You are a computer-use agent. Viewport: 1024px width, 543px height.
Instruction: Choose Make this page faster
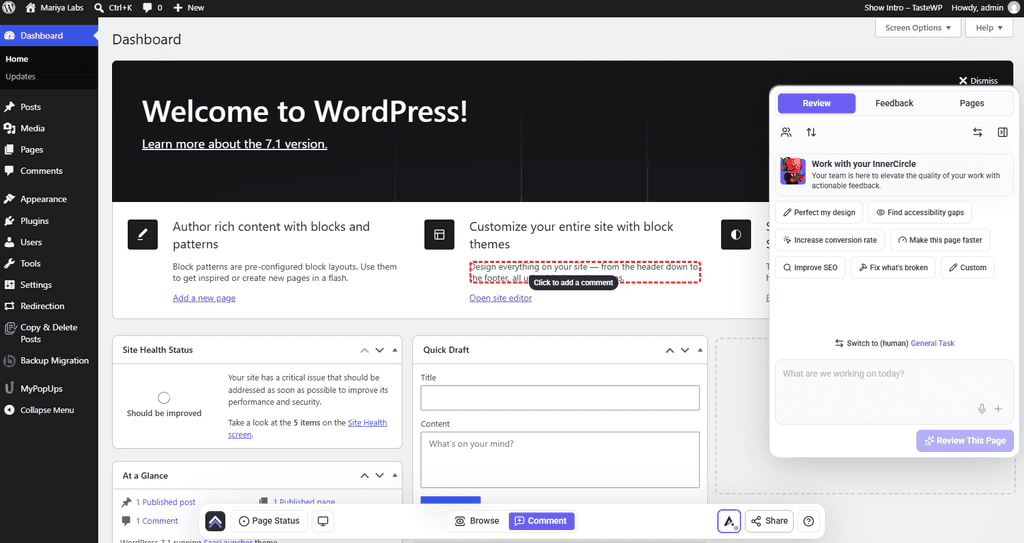(x=940, y=240)
